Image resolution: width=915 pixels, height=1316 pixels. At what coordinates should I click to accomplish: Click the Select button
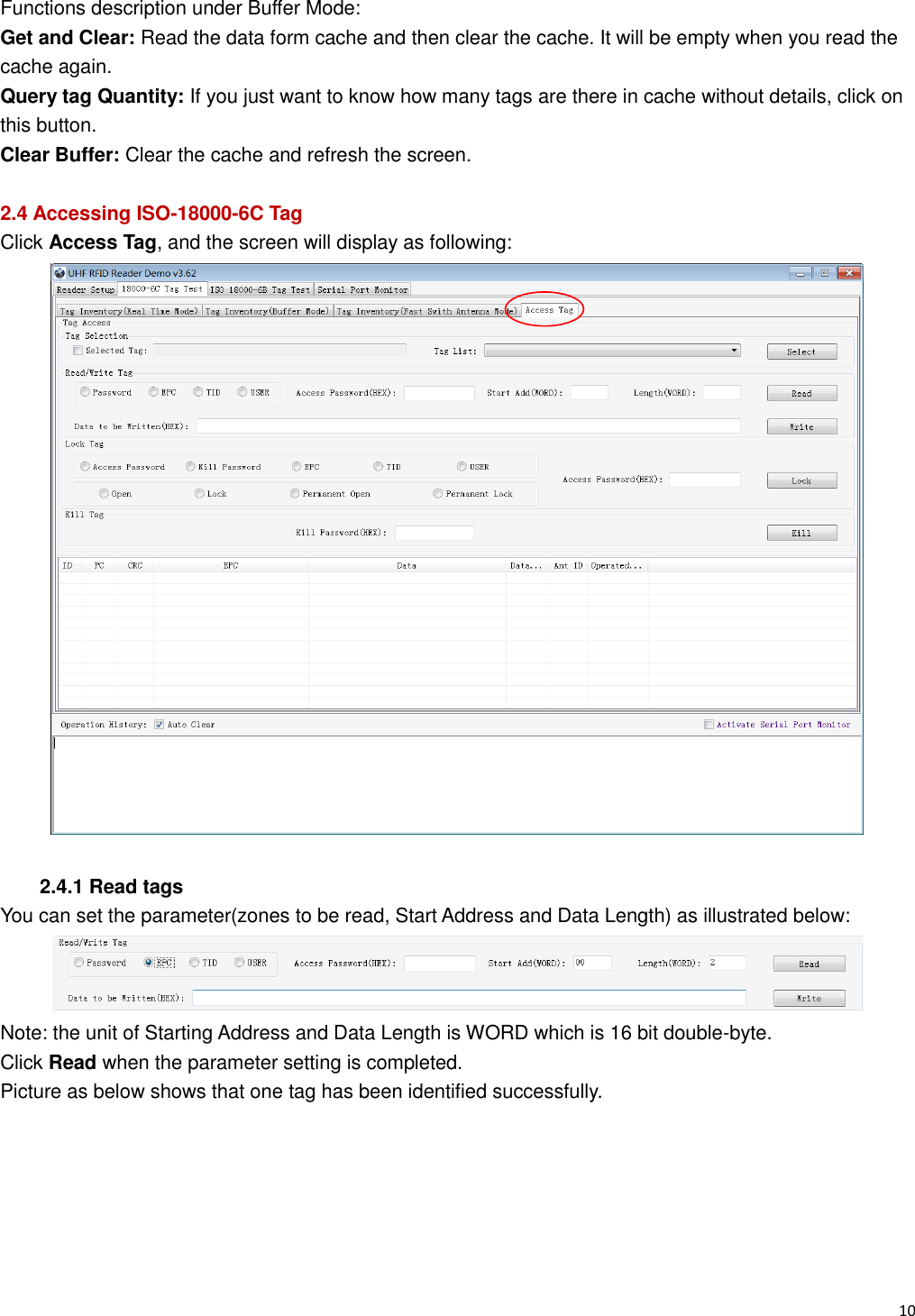(x=801, y=352)
